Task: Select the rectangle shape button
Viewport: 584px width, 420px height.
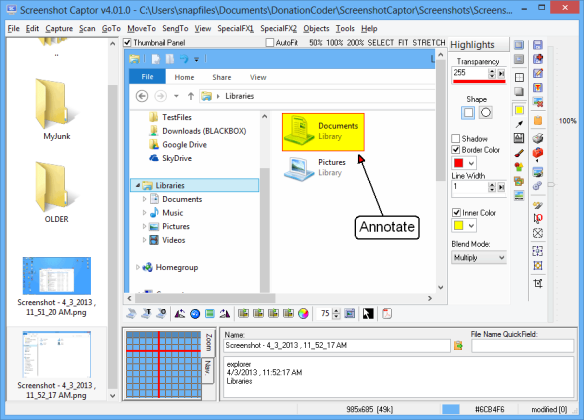Action: coord(468,112)
